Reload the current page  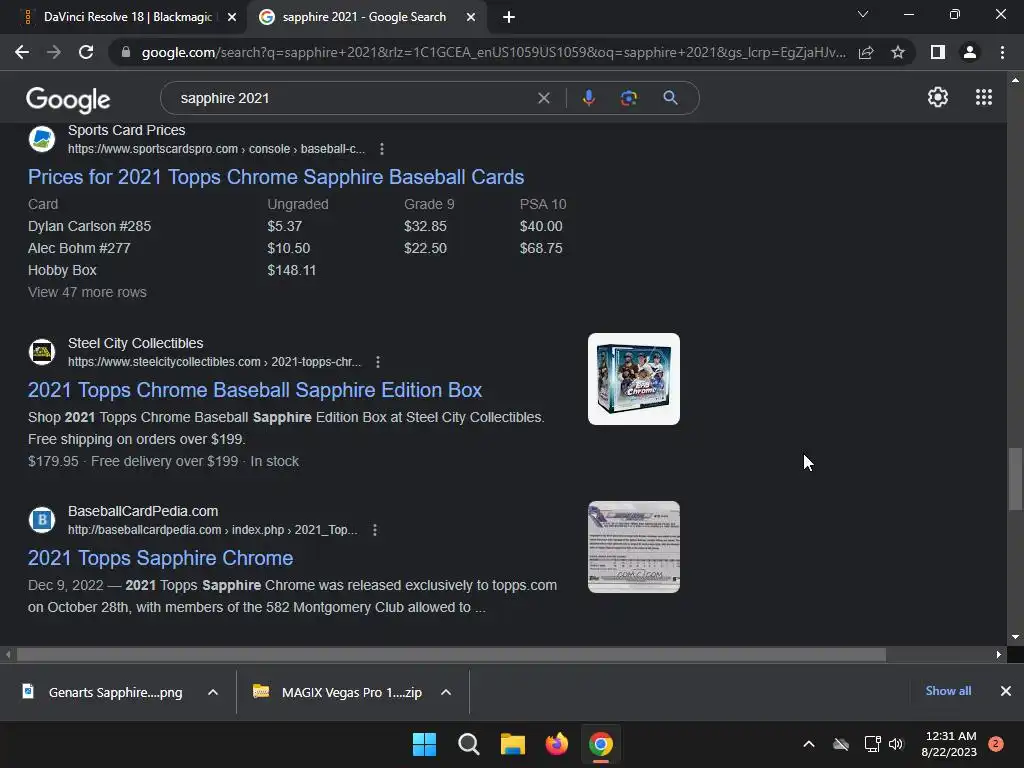(86, 52)
